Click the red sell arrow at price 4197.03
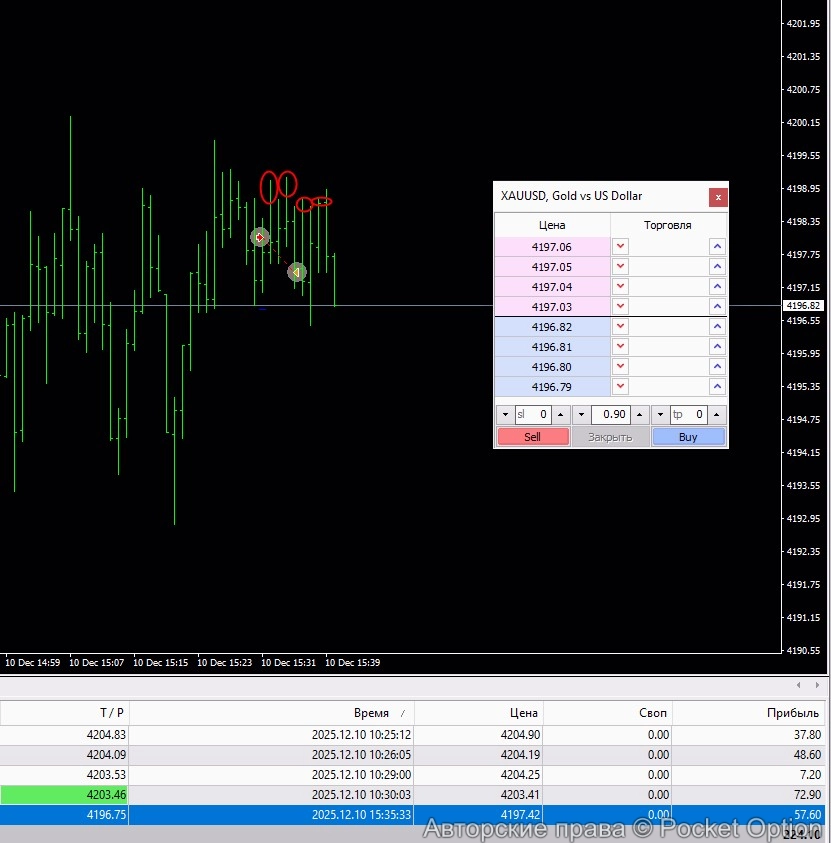Image resolution: width=831 pixels, height=843 pixels. [620, 306]
